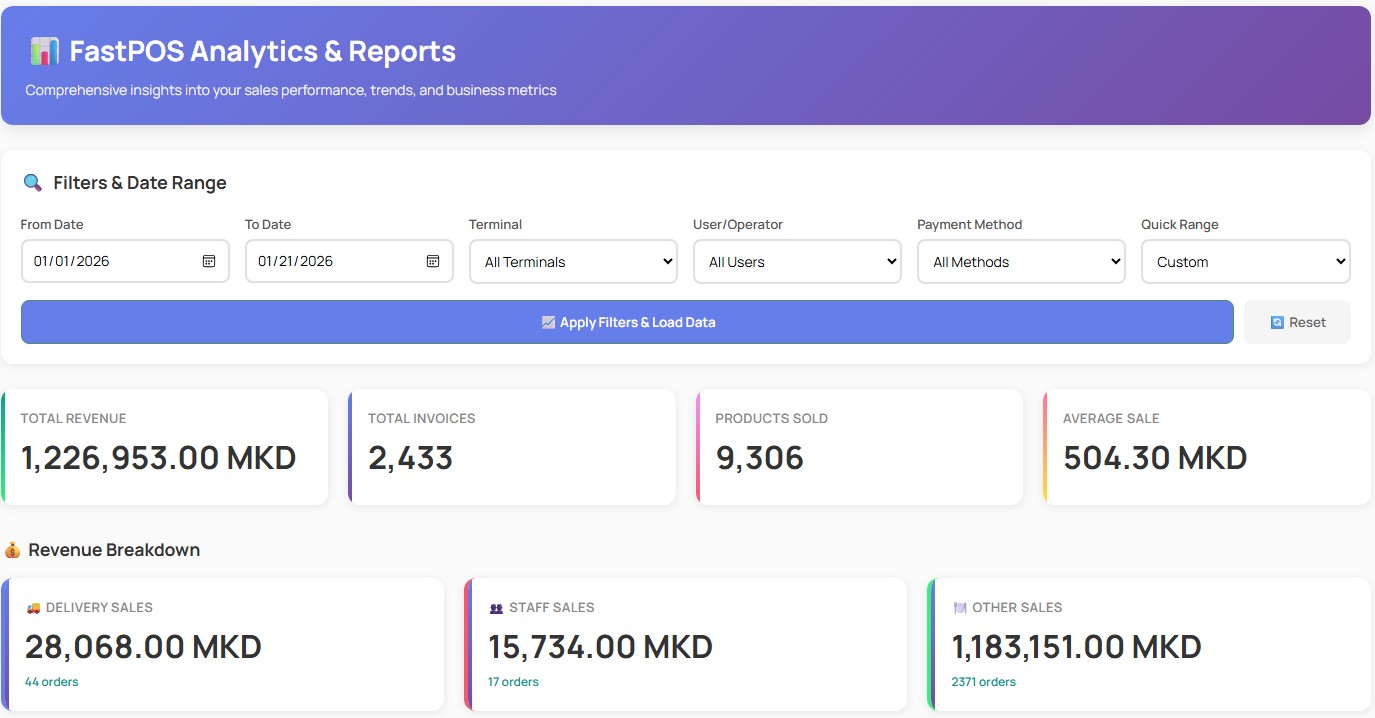Click the flags icon on the Other Sales card
Image resolution: width=1375 pixels, height=718 pixels.
[959, 607]
